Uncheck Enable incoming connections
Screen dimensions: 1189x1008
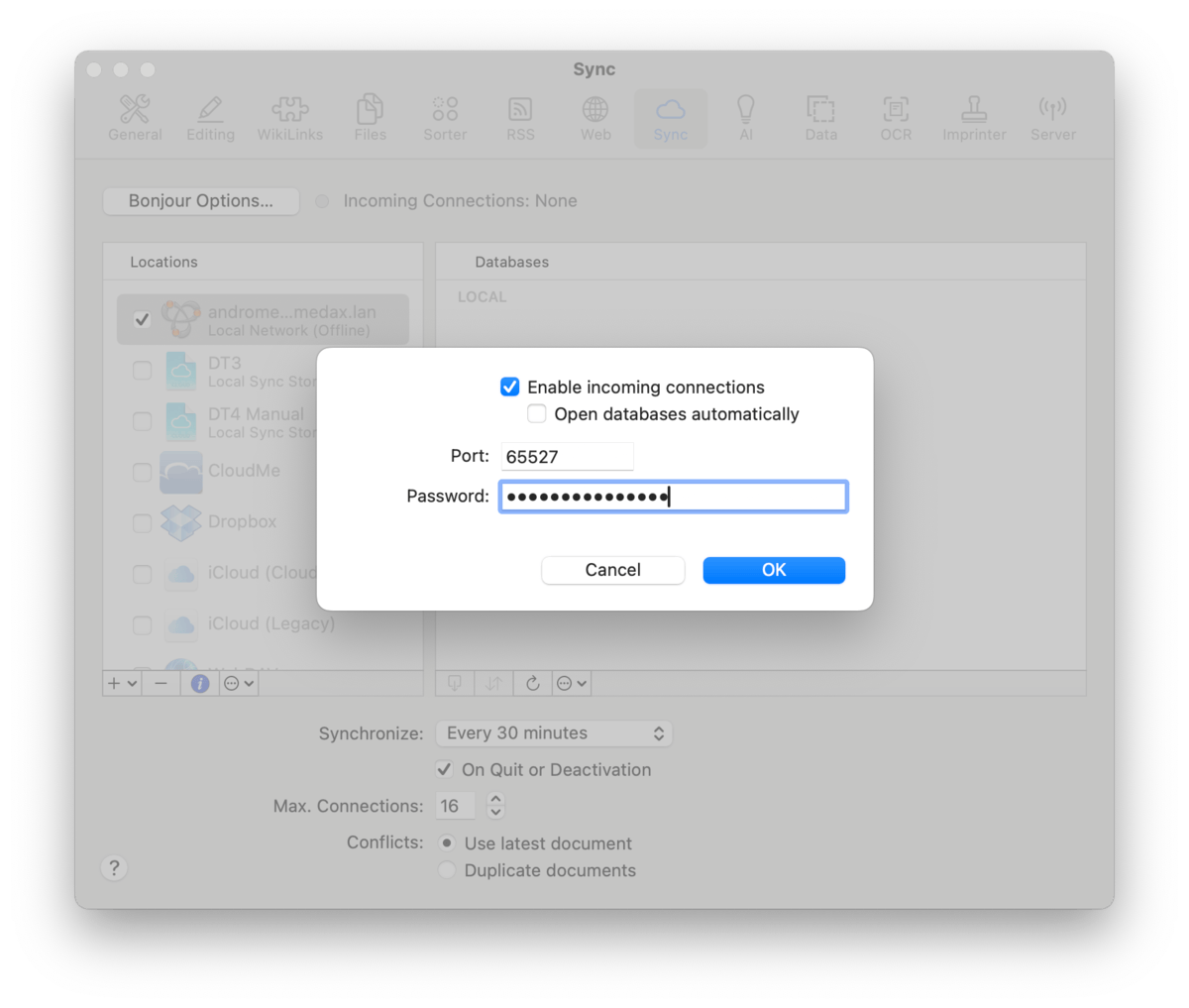510,387
